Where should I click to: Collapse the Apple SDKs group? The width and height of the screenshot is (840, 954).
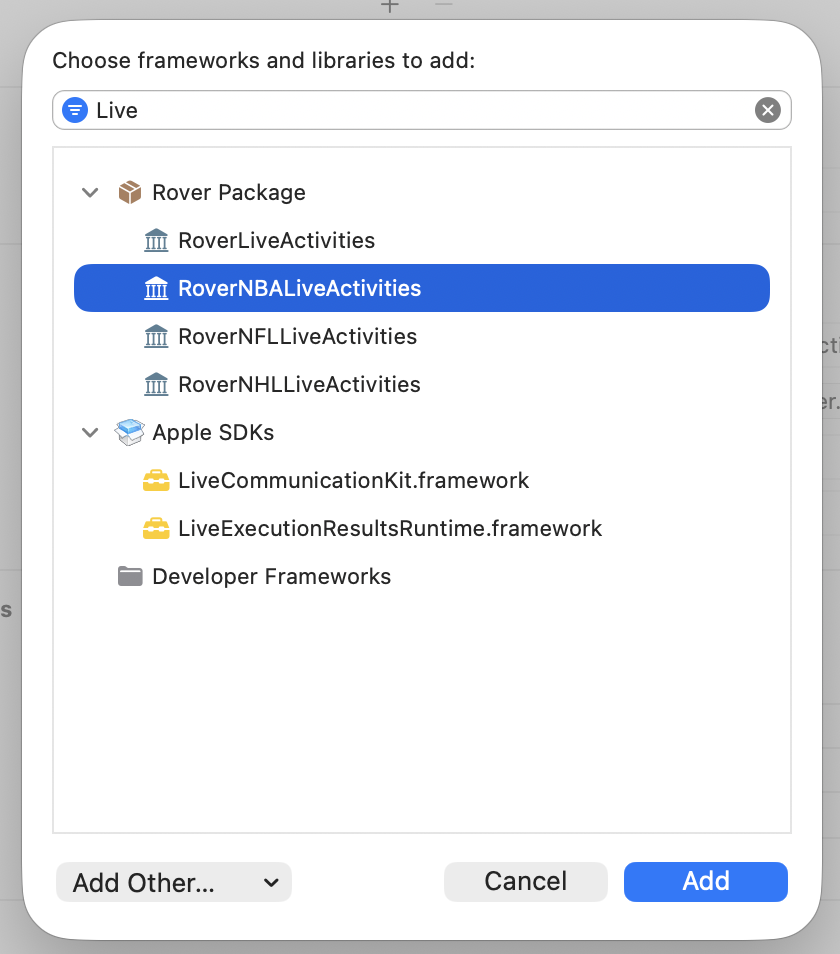[90, 432]
